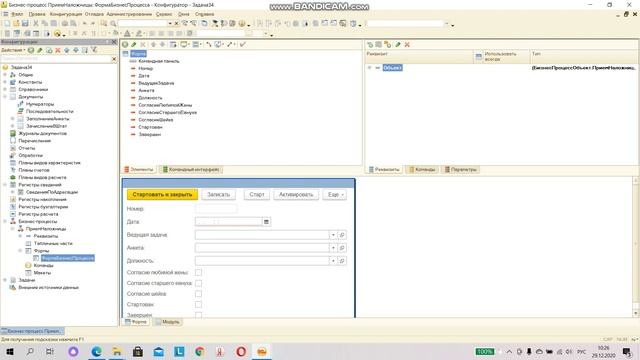The height and width of the screenshot is (360, 640).
Task: Click the Save icon in main toolbar
Action: [x=25, y=24]
